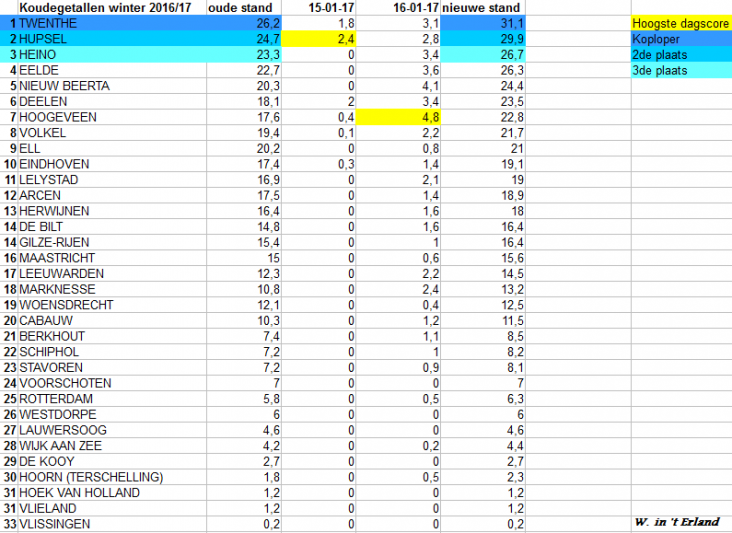Screen dimensions: 732x533
Task: Select the header cell 'Koudegetallen winter 2016/17'
Action: (x=112, y=7)
